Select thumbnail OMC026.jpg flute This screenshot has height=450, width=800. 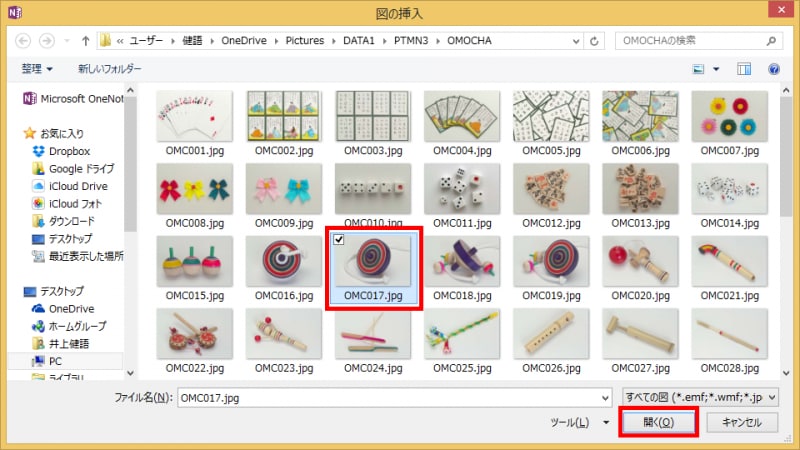(551, 334)
